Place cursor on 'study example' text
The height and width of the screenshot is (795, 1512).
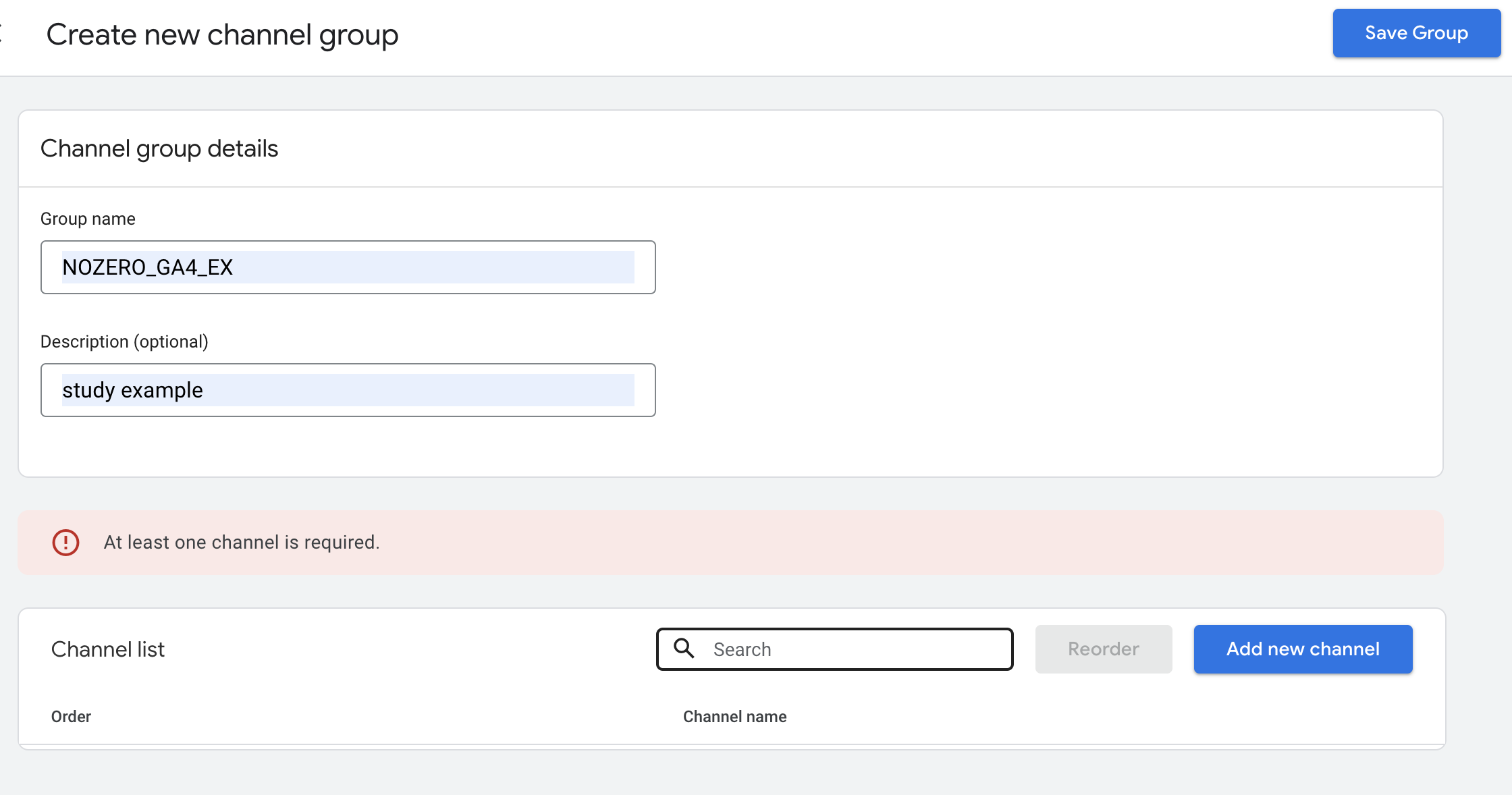132,390
